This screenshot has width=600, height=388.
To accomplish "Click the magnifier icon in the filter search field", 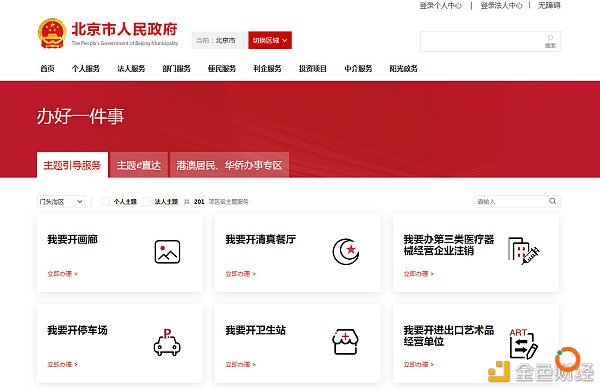I will 553,201.
